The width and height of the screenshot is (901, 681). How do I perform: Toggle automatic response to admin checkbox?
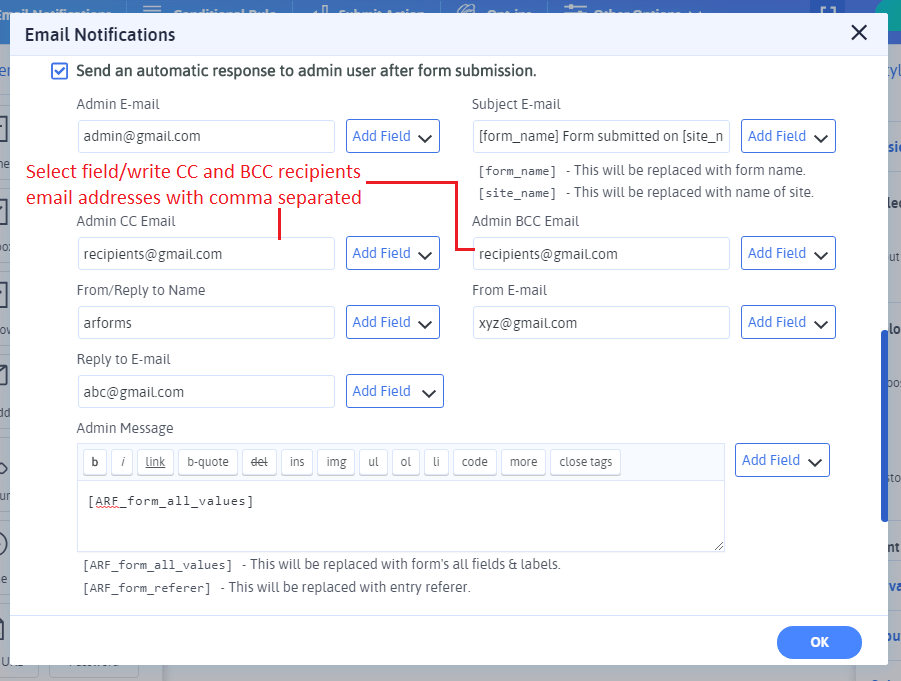click(x=60, y=71)
